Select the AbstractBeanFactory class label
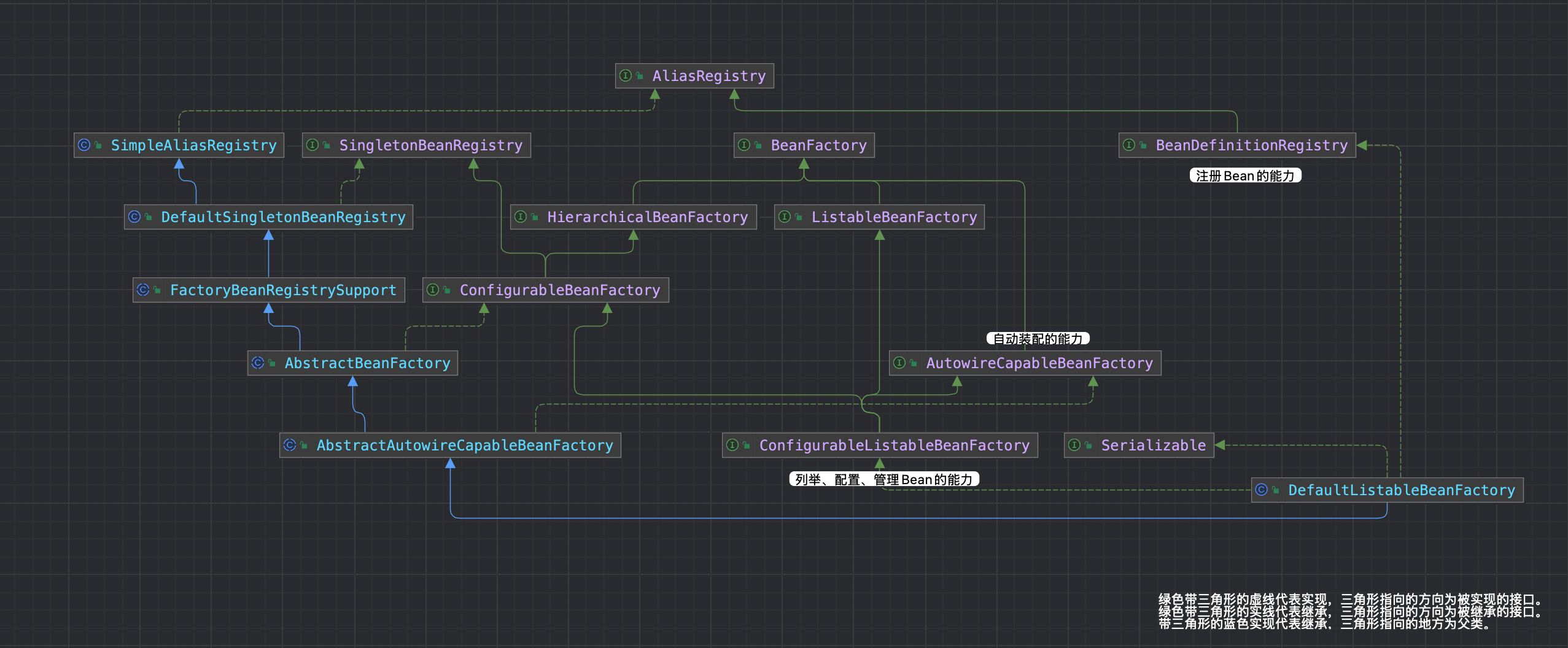This screenshot has width=1568, height=648. coord(368,363)
